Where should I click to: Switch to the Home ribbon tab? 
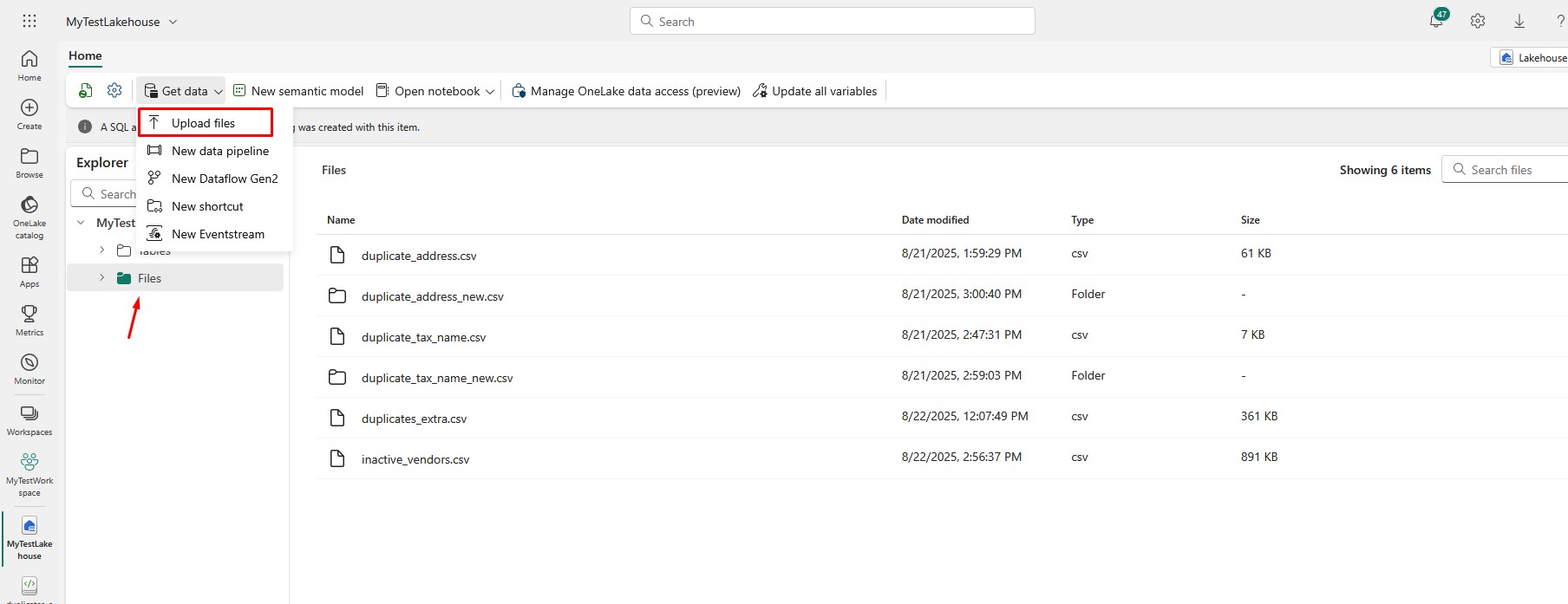pos(85,56)
